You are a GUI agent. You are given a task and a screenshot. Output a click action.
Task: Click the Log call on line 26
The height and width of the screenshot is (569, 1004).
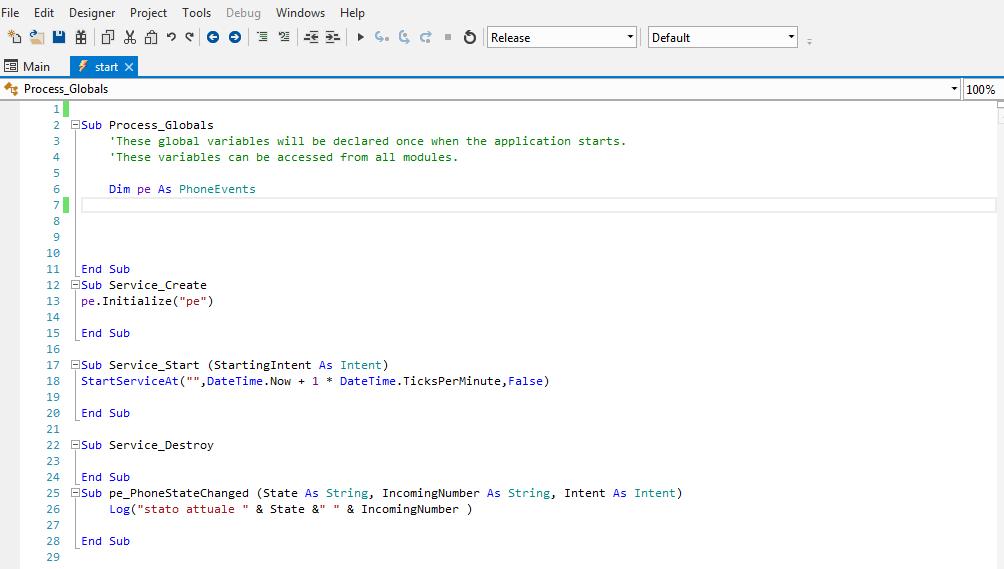(x=119, y=509)
